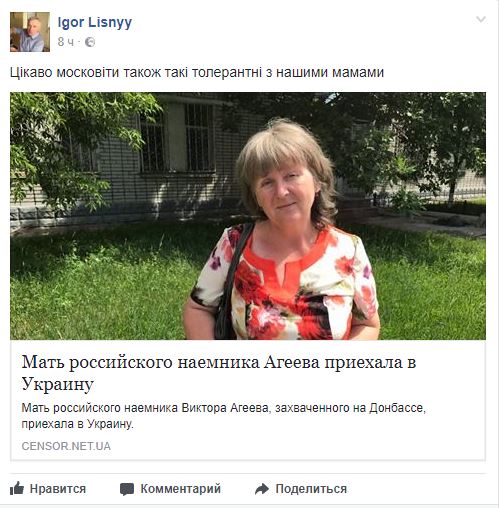This screenshot has height=508, width=499.
Task: Open the article headline about Агеева
Action: click(x=219, y=373)
